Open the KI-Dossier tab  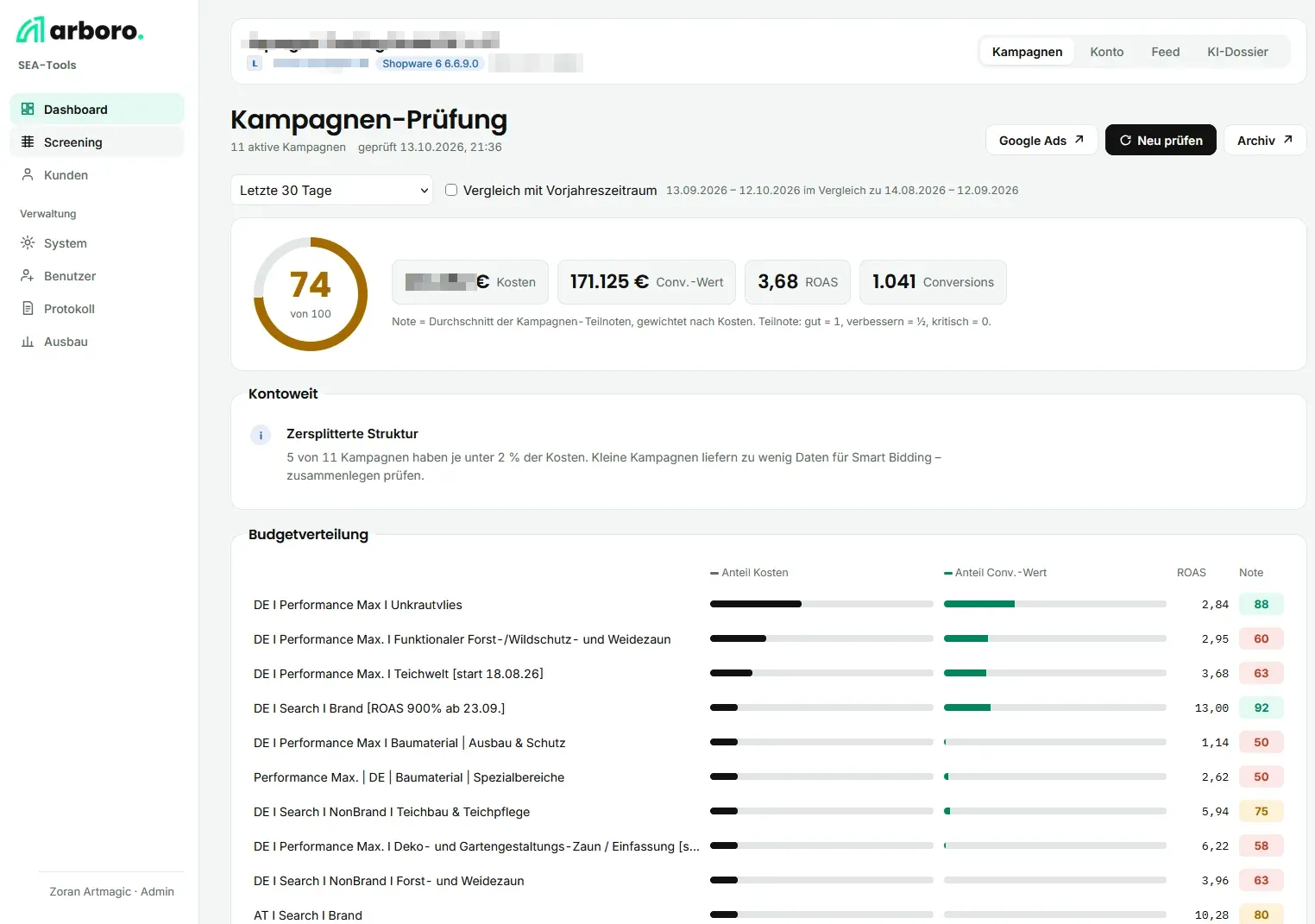point(1237,52)
